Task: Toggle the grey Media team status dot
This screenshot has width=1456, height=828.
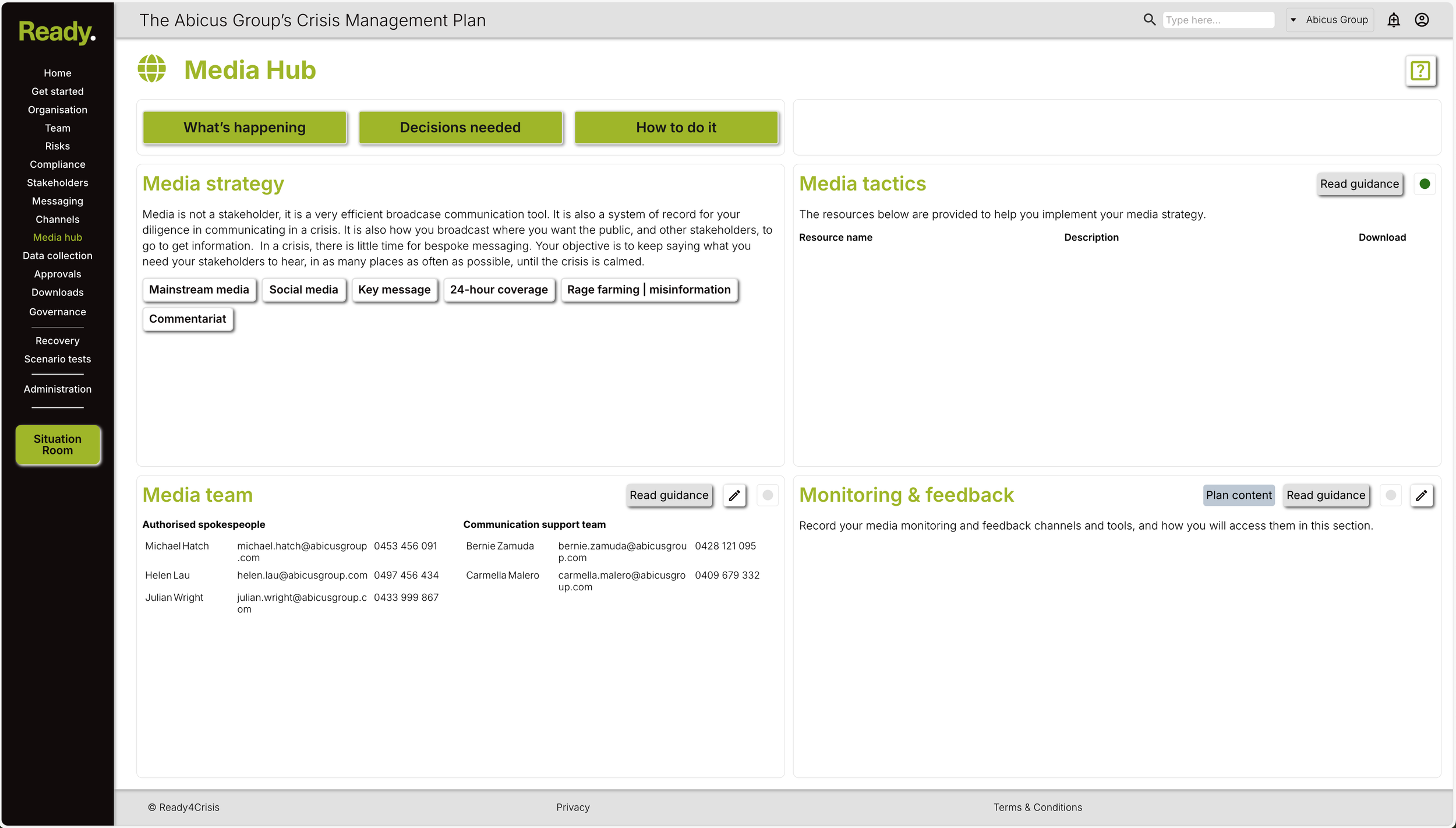Action: (768, 495)
